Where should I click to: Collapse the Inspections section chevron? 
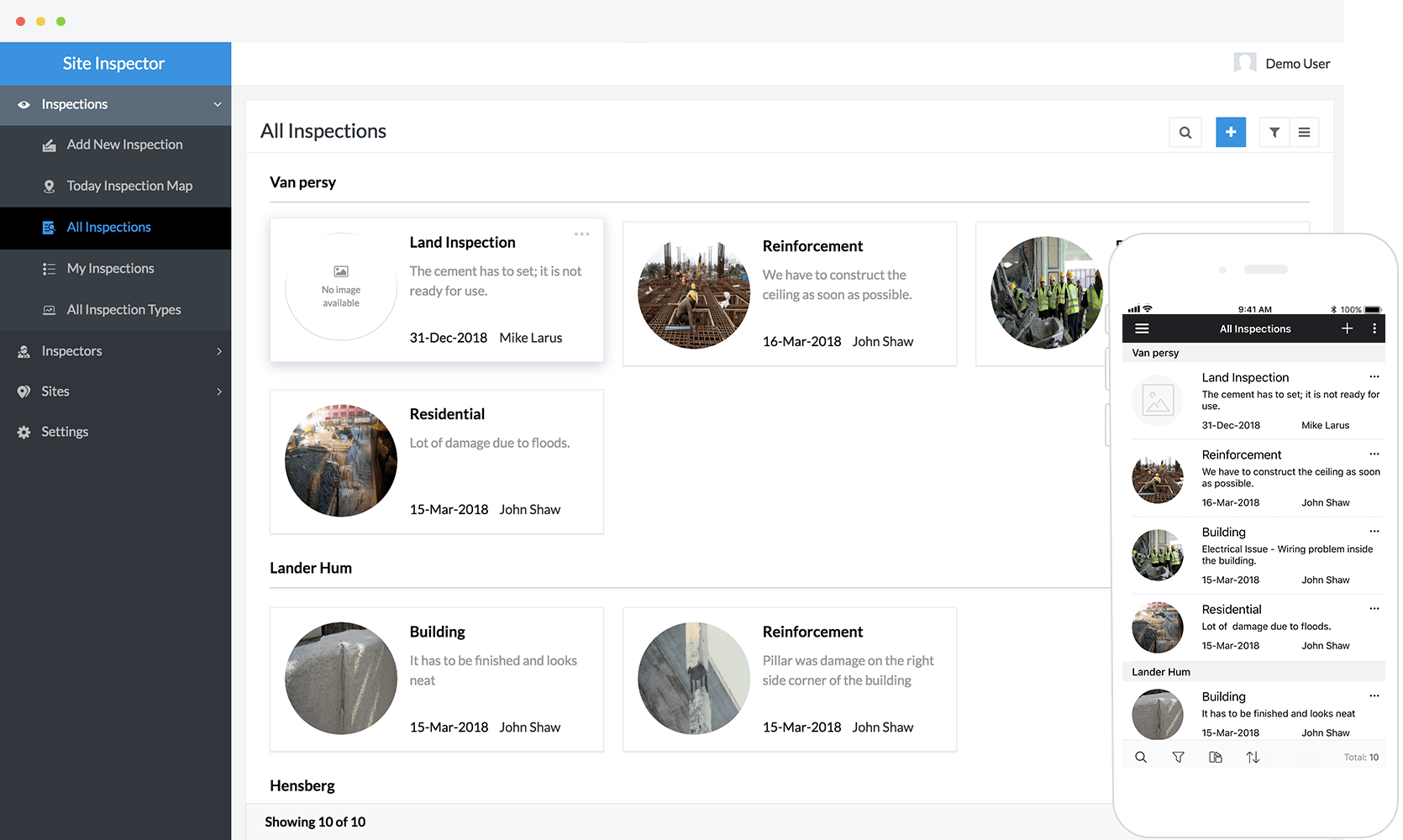tap(217, 104)
